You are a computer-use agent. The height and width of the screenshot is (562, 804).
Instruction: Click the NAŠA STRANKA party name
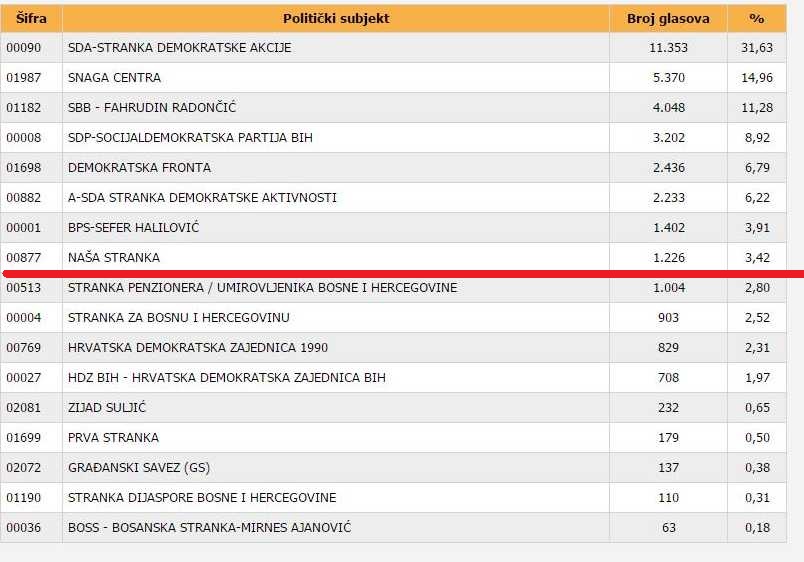click(x=114, y=258)
